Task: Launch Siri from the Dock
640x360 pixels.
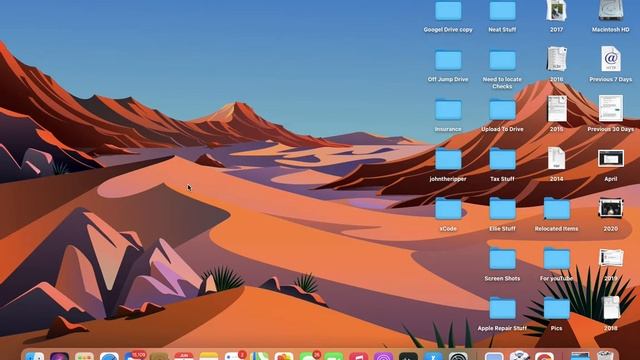Action: (x=59, y=356)
